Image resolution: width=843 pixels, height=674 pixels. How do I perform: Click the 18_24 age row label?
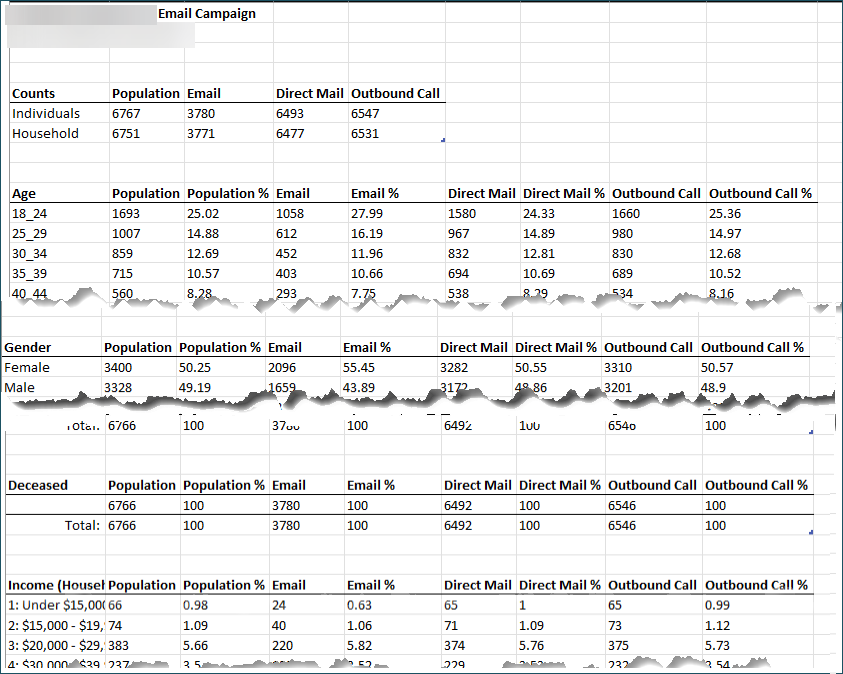coord(32,213)
